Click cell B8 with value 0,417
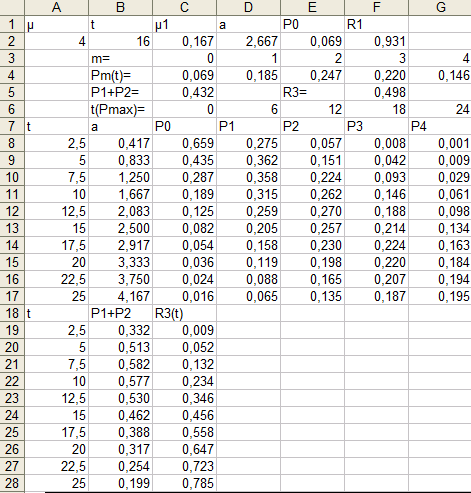Screen dimensions: 471x493 click(x=120, y=143)
